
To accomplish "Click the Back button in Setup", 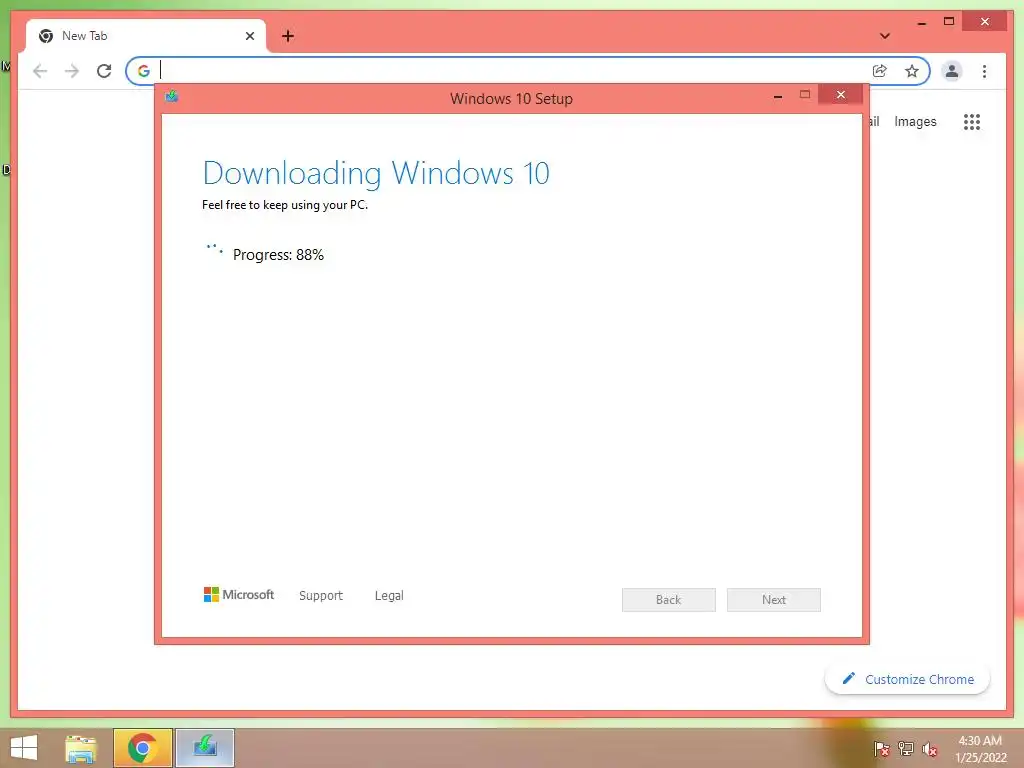I will coord(669,600).
